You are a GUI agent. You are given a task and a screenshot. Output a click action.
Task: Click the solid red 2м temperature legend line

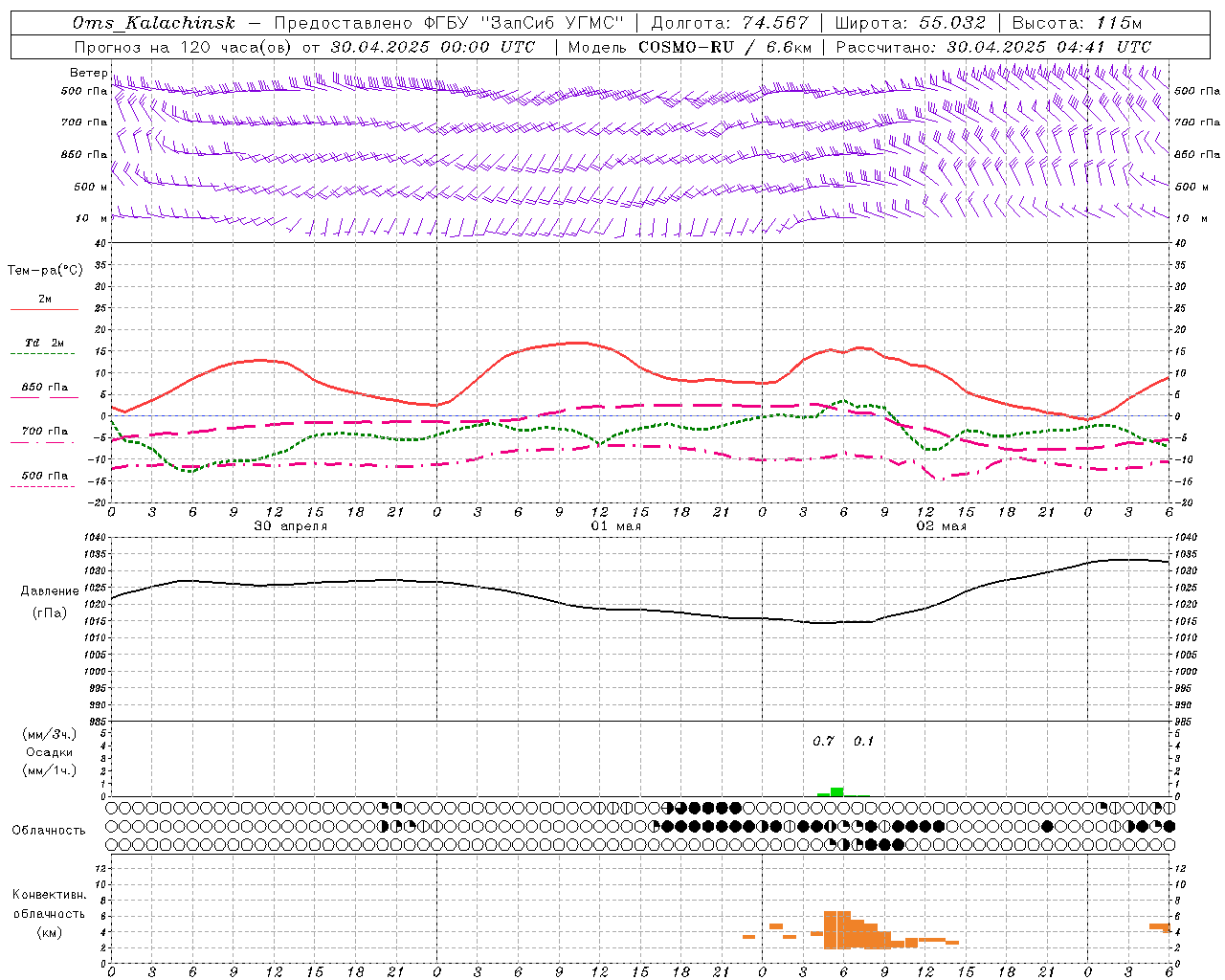pos(44,310)
